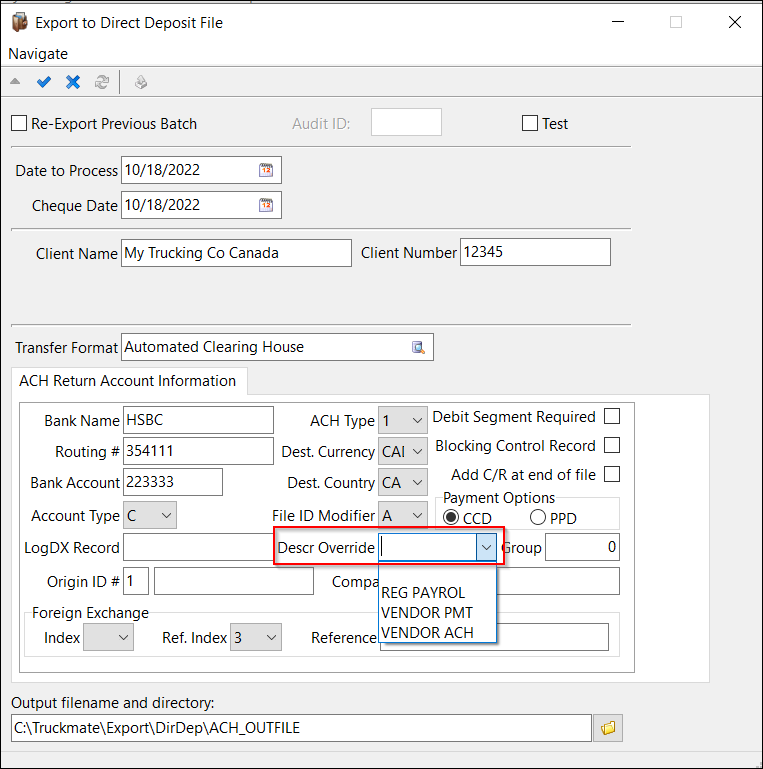Expand the ACH Type dropdown
Image resolution: width=763 pixels, height=769 pixels.
click(417, 421)
